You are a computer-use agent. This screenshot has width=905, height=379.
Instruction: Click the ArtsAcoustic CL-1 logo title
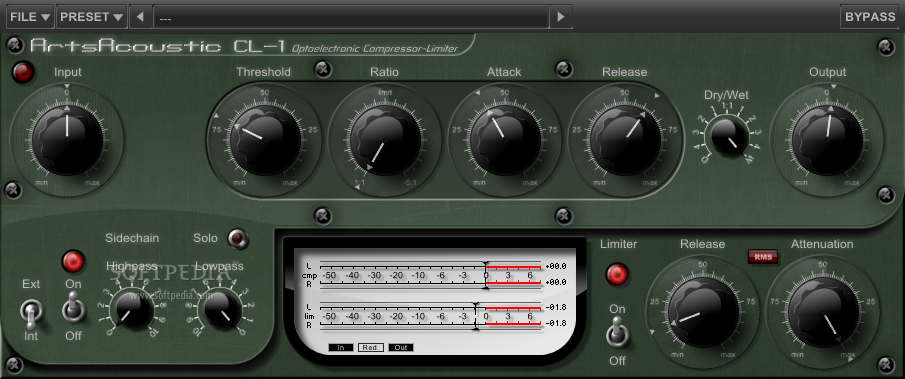tap(158, 46)
